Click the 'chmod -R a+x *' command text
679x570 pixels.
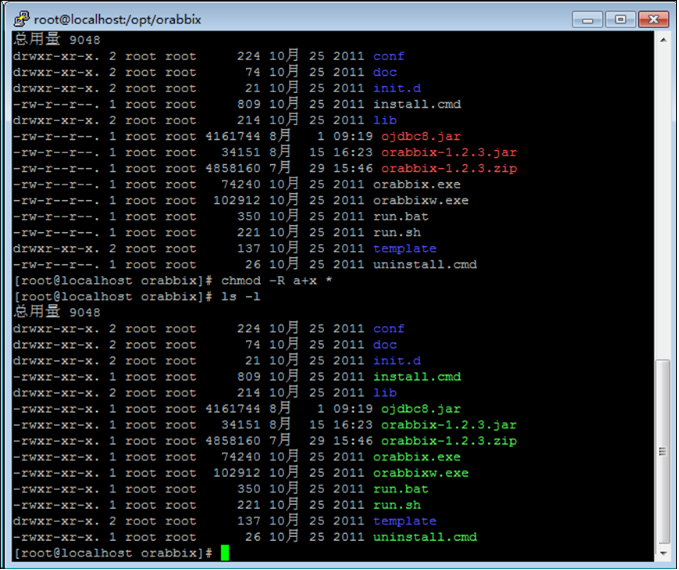click(276, 281)
